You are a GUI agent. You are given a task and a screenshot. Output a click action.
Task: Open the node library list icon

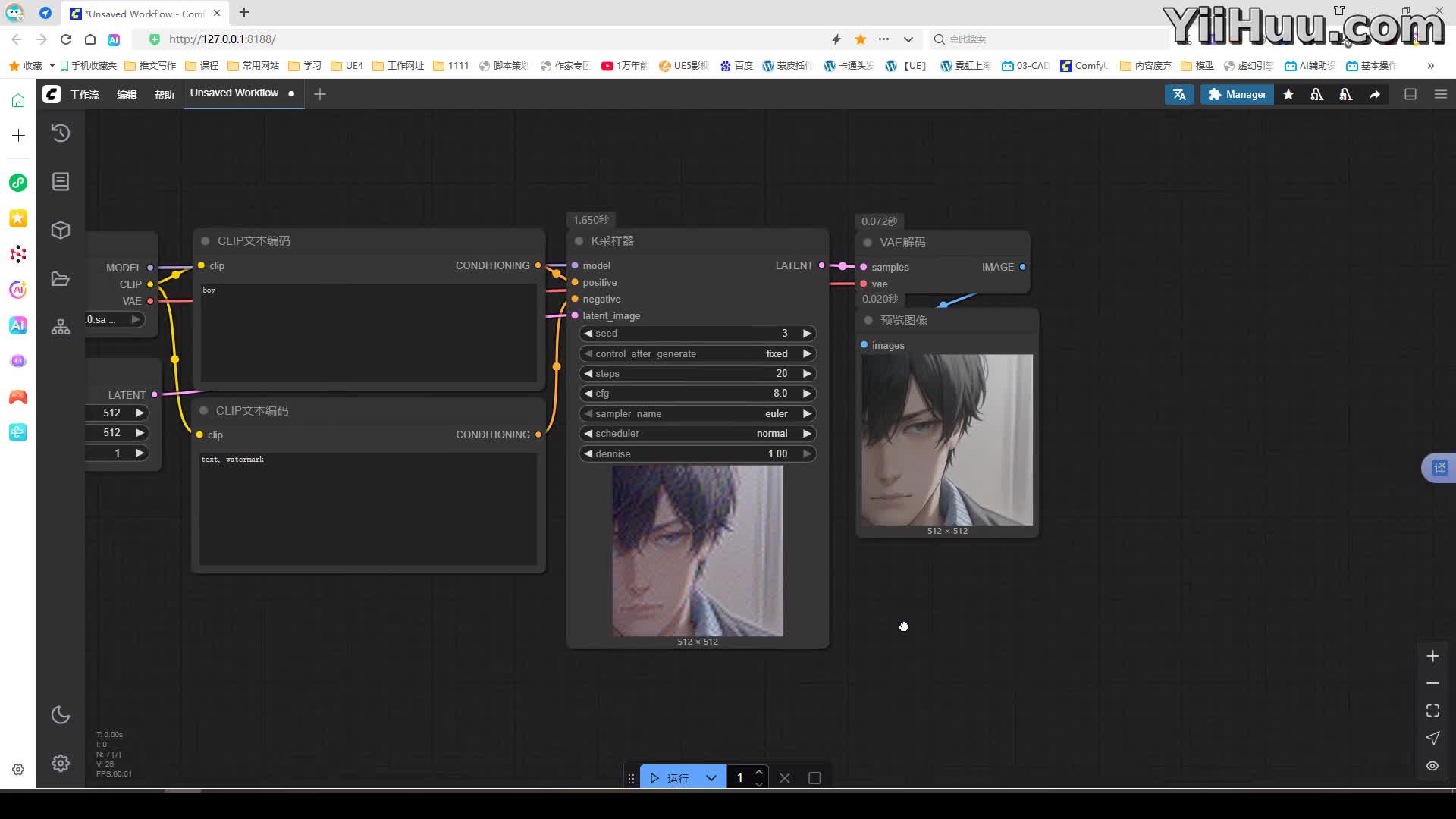(61, 182)
